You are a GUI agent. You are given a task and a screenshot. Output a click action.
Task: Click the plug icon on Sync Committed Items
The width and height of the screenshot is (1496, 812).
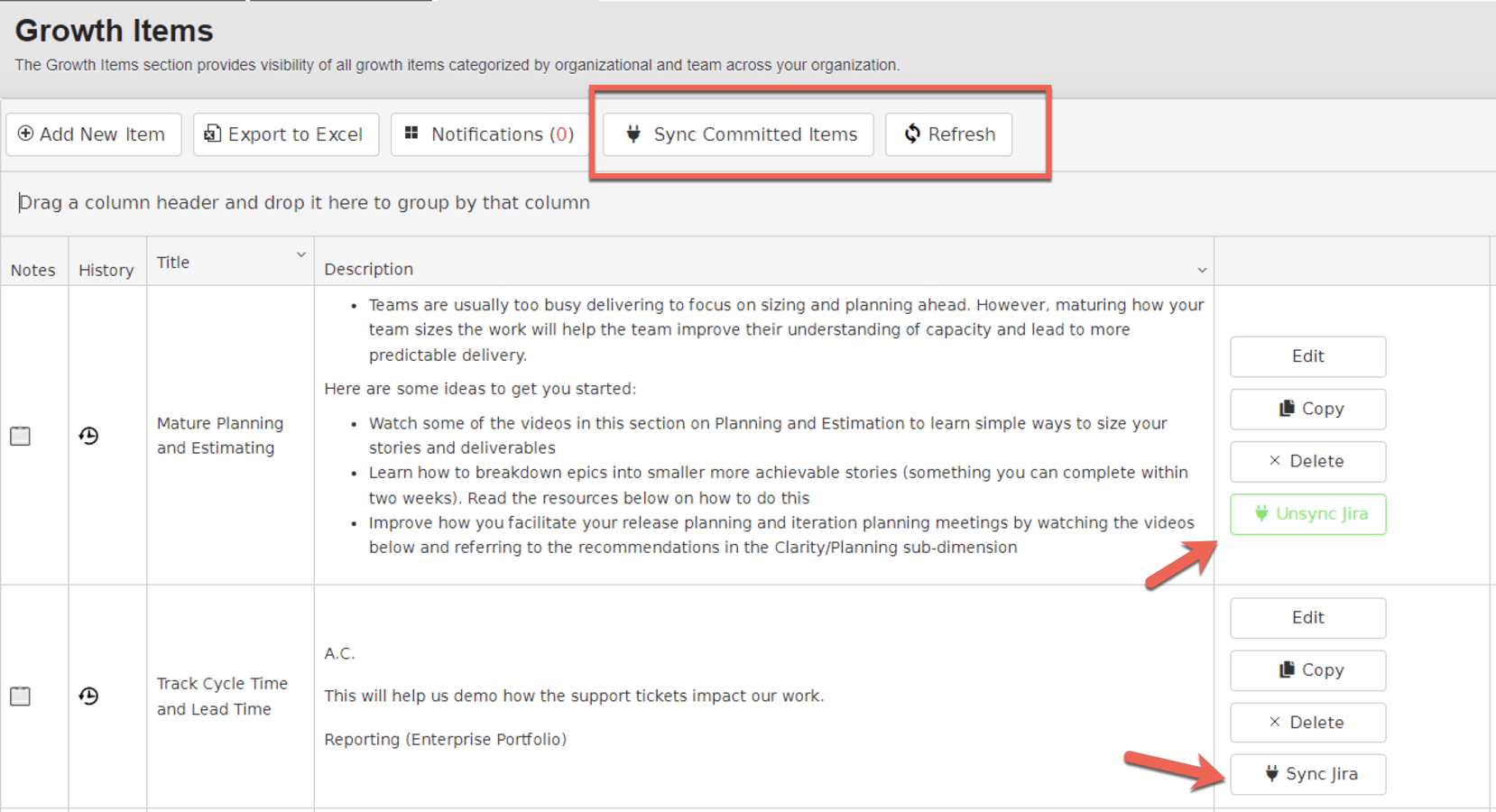click(633, 134)
